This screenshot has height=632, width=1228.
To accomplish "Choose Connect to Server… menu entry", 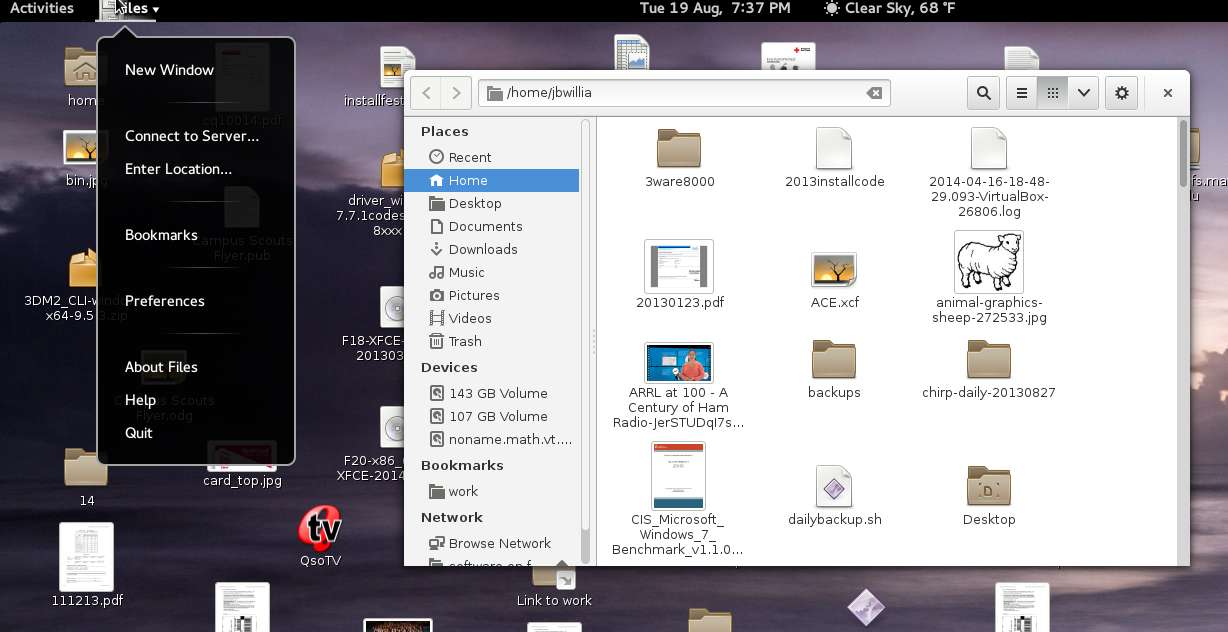I will (x=192, y=136).
